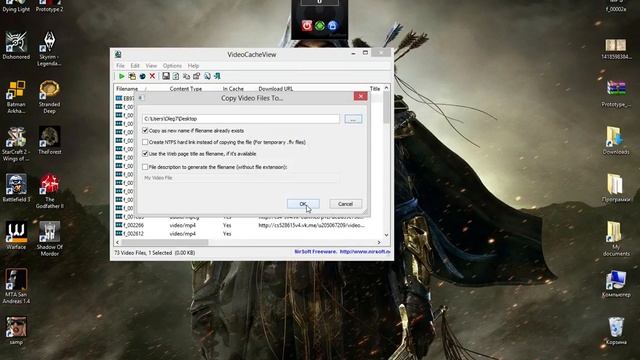640x360 pixels.
Task: Select the StarCraft 2 Wings desktop icon
Action: point(16,144)
